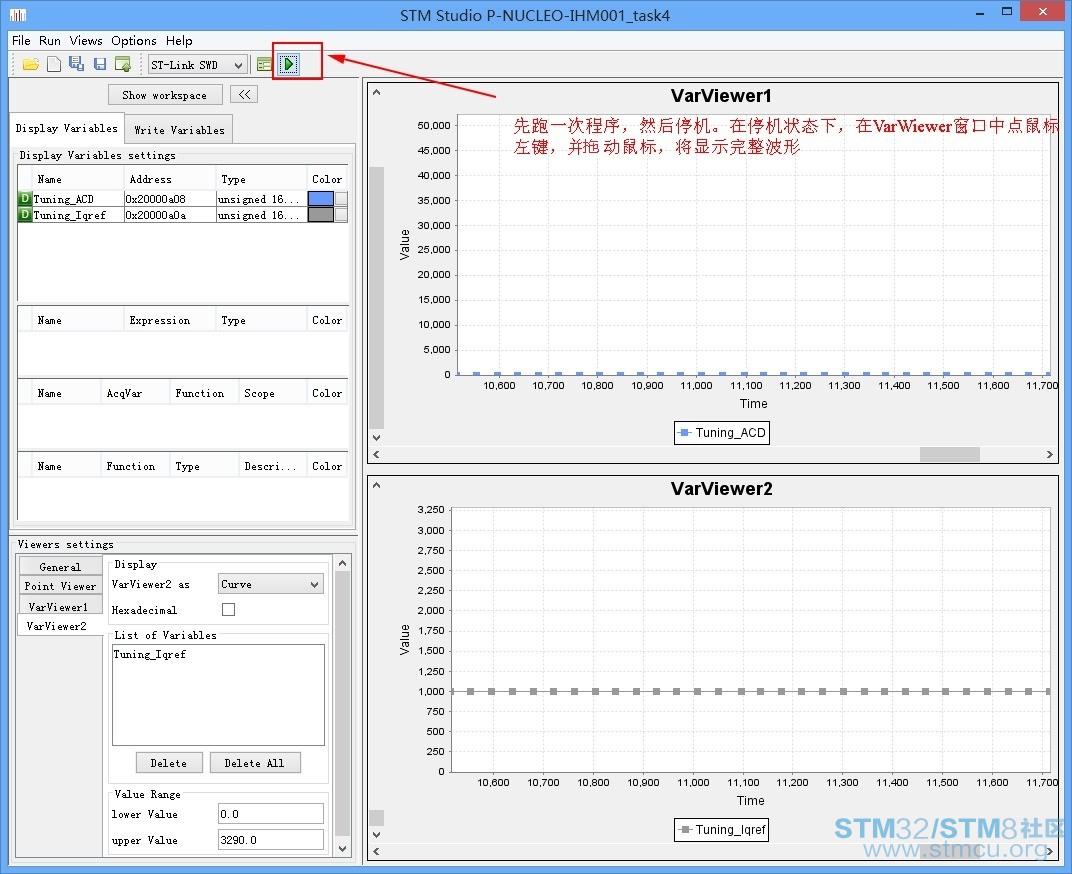Click the down arrow of VarViewer2 vertical scrollbar
Screen dimensions: 1072x874
(376, 834)
